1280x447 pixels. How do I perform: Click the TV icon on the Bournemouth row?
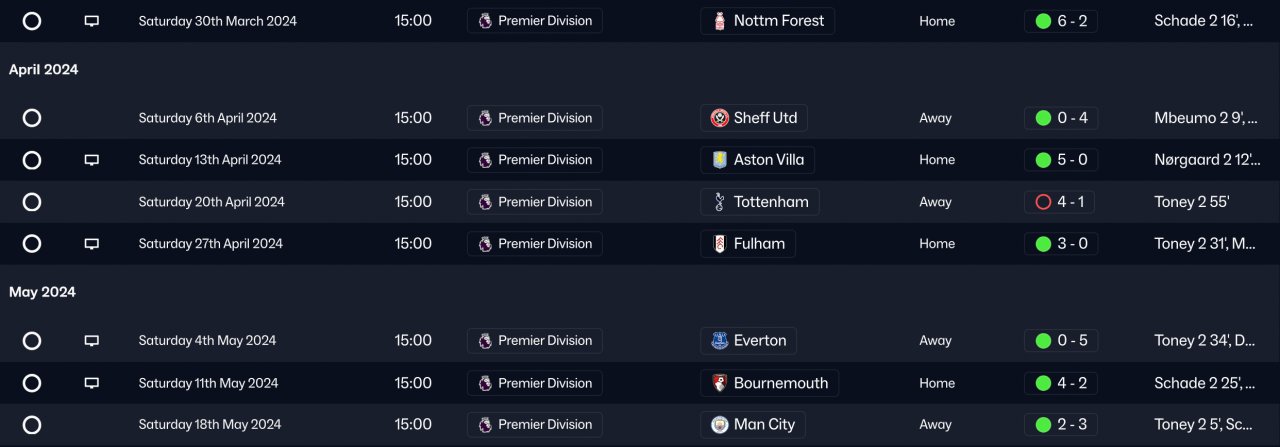pos(91,383)
